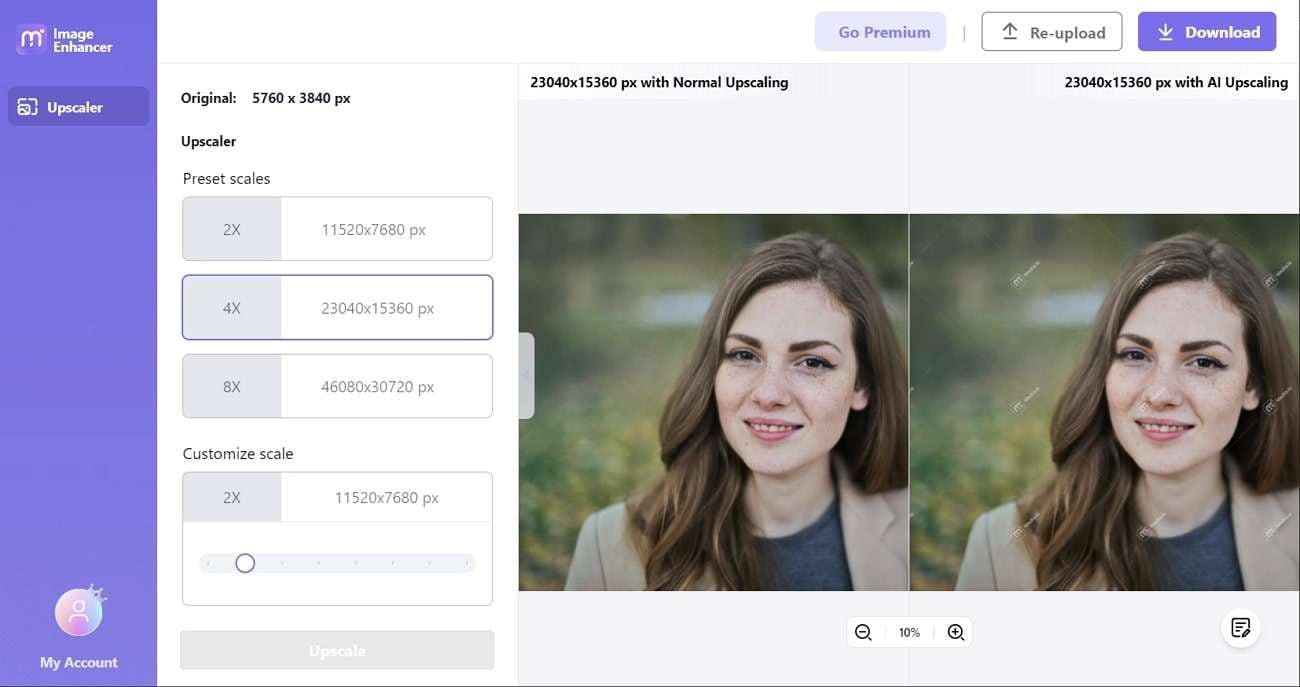
Task: Click the Download button
Action: pyautogui.click(x=1207, y=31)
